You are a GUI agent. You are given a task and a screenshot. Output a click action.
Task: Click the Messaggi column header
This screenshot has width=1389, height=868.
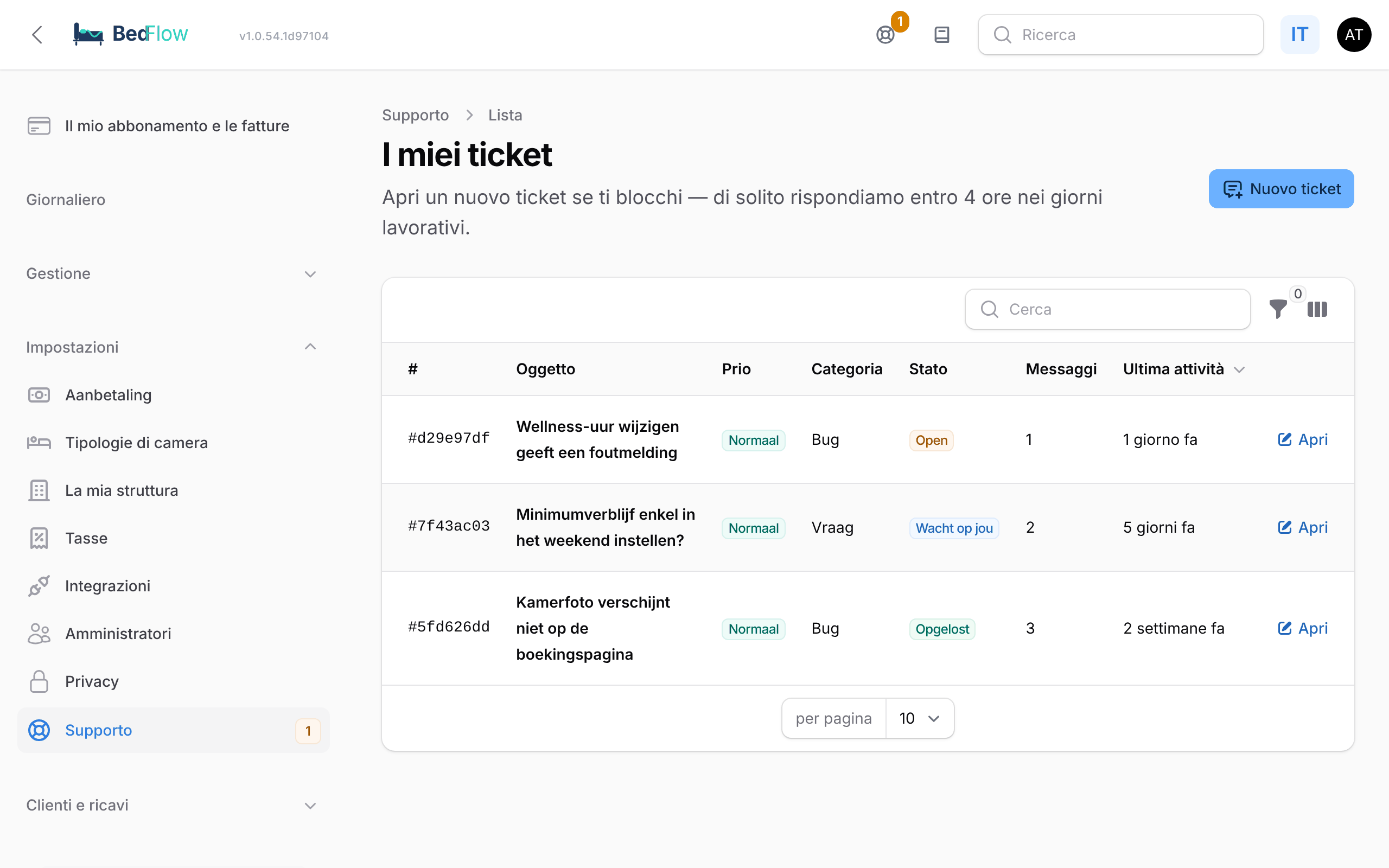(x=1061, y=369)
